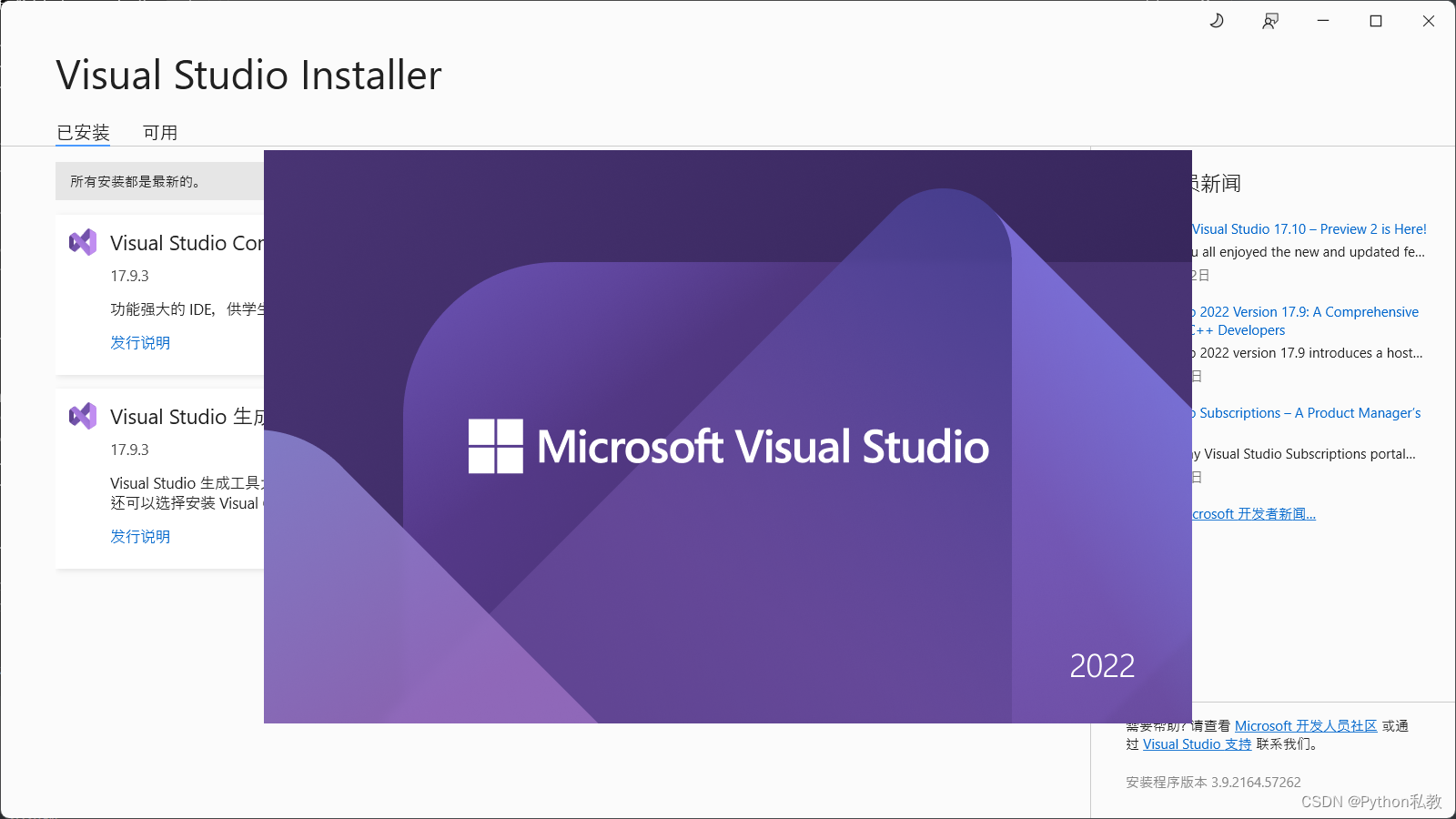Image resolution: width=1456 pixels, height=819 pixels.
Task: Click Visual Studio 生成工具 product icon
Action: click(83, 416)
